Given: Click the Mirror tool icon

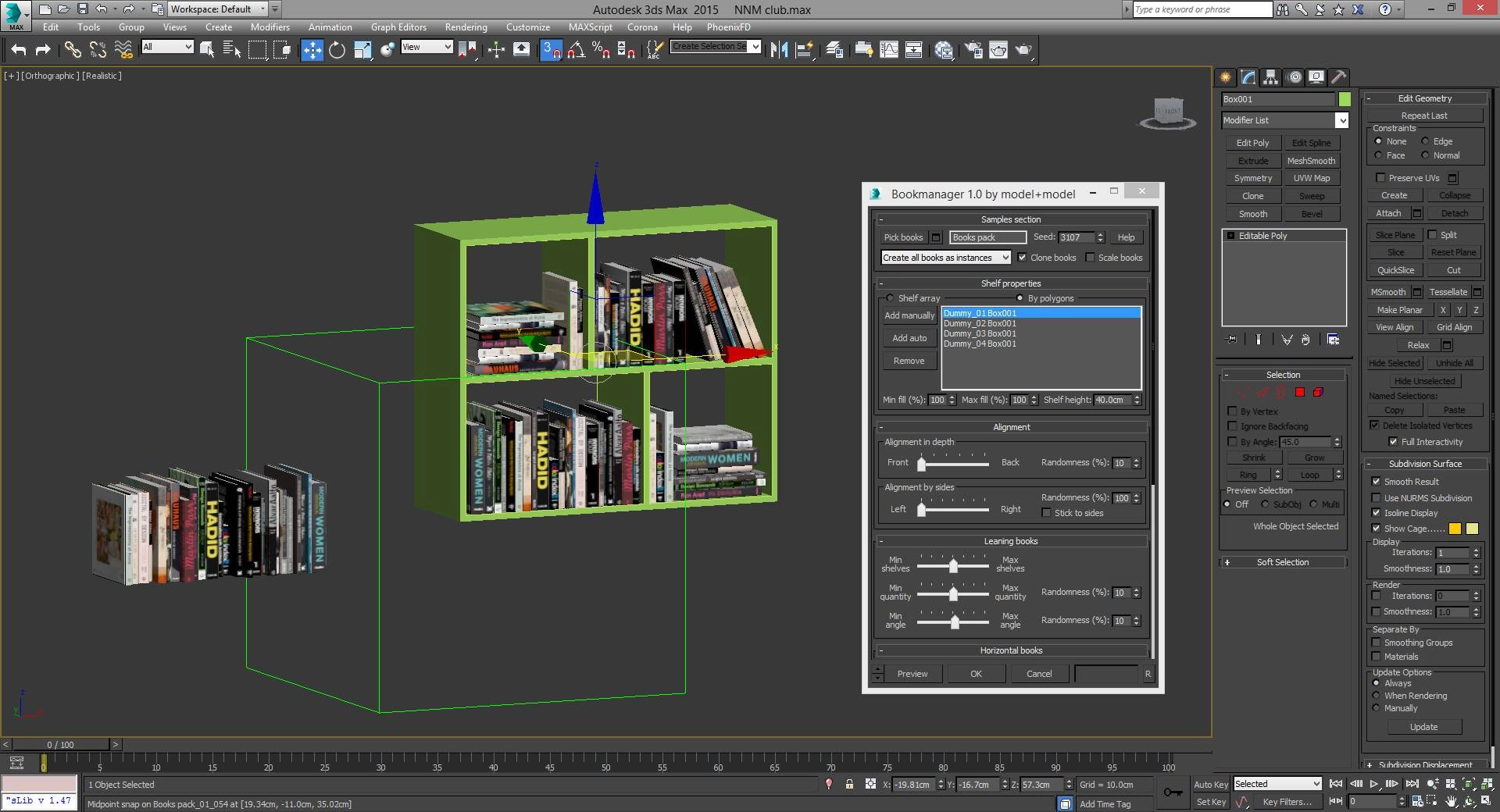Looking at the screenshot, I should click(779, 50).
